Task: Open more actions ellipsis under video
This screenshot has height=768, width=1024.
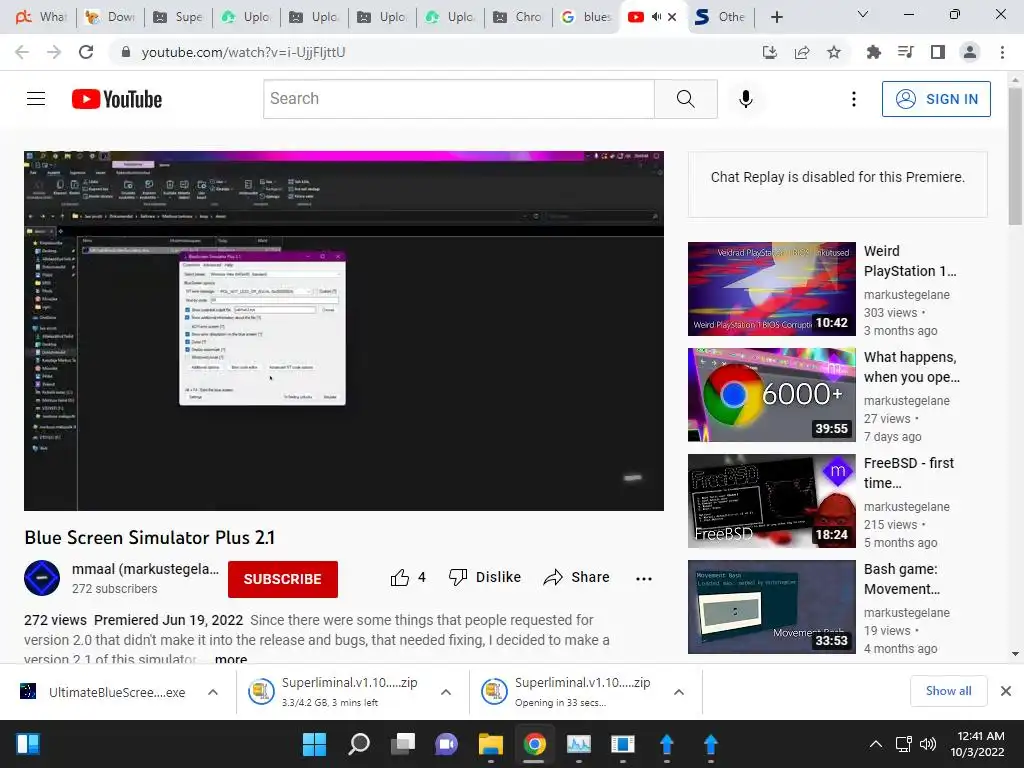Action: point(644,579)
